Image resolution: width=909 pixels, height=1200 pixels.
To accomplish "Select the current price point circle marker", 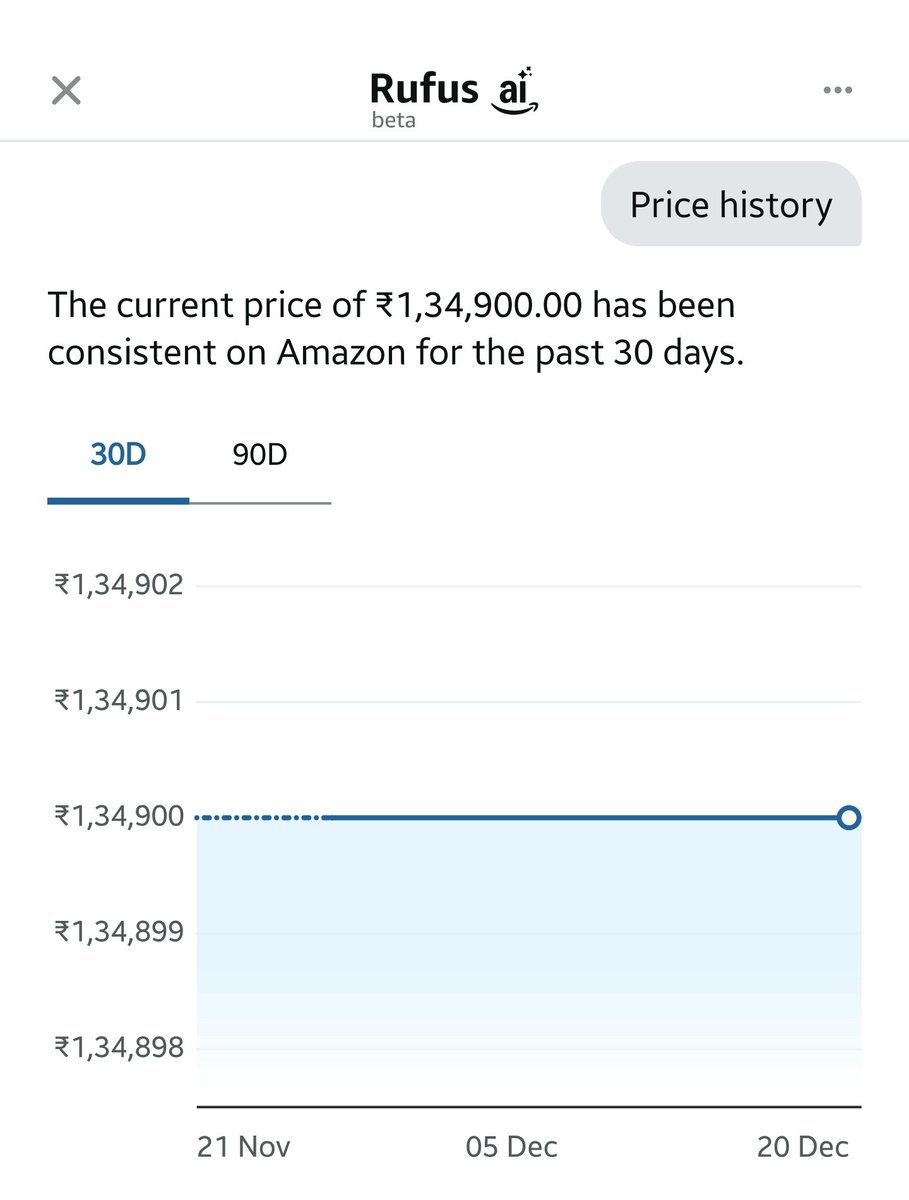I will pos(848,818).
